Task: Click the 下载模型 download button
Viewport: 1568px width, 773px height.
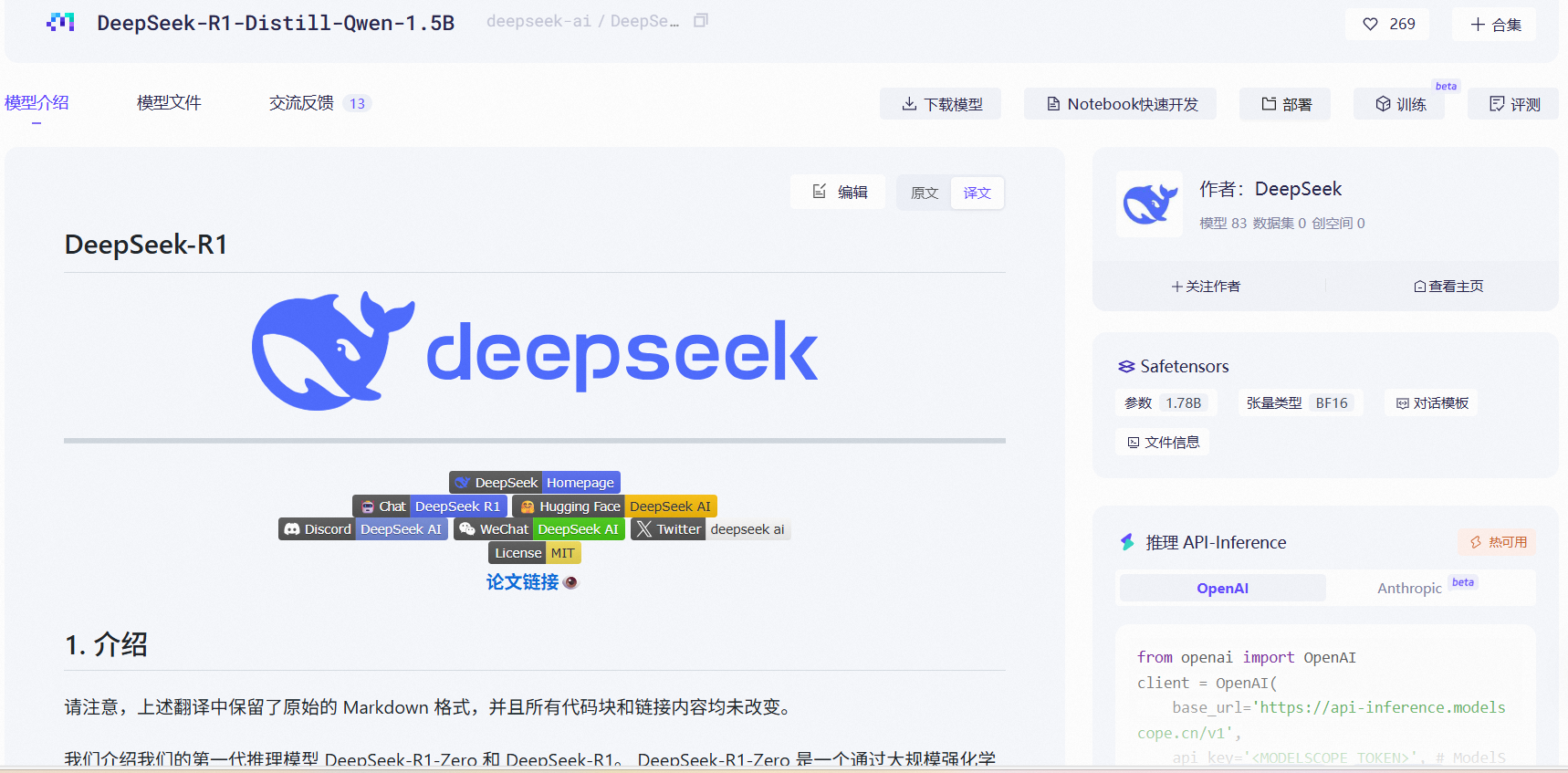Action: point(941,104)
